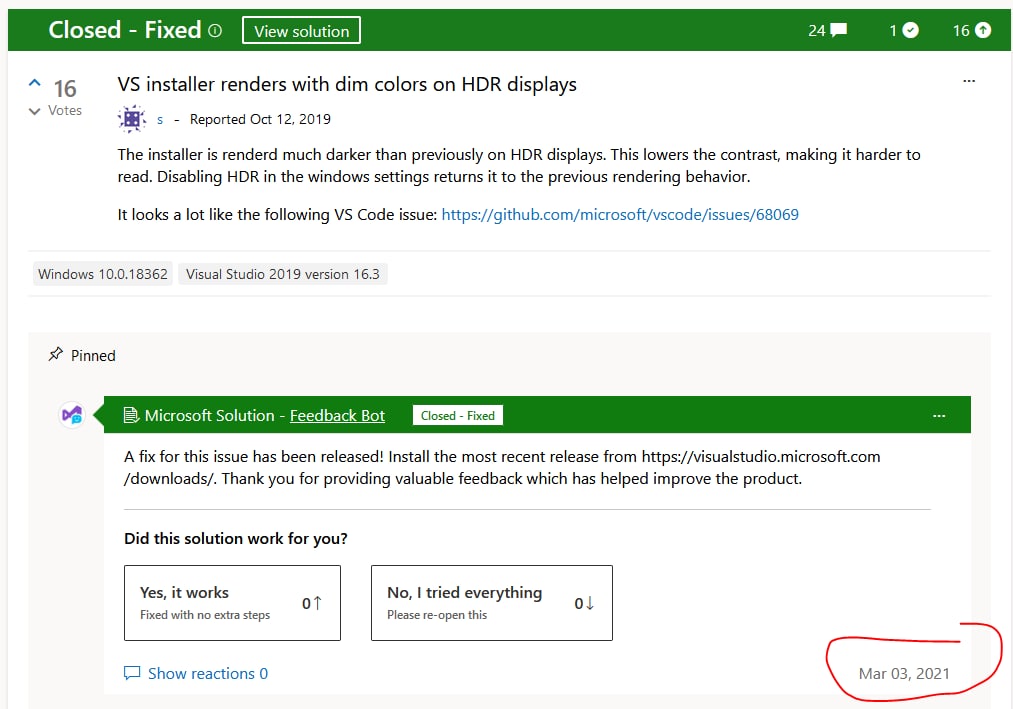
Task: Click 'Did this solution work for you?' heading
Action: pyautogui.click(x=236, y=538)
